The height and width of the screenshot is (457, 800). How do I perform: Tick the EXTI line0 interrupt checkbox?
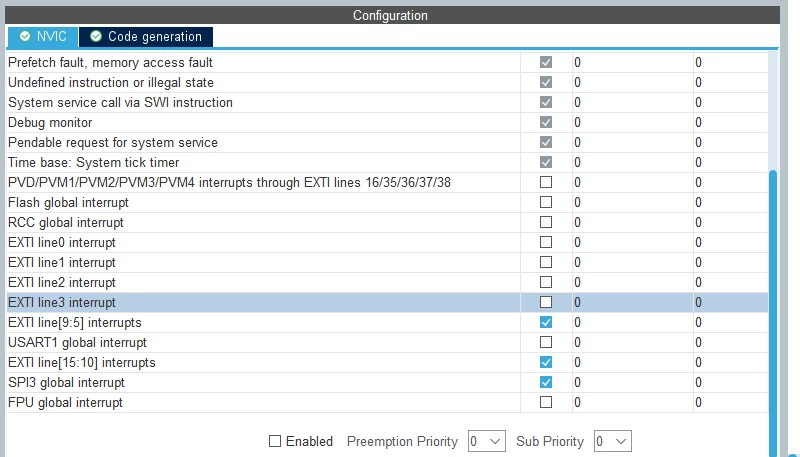tap(546, 242)
